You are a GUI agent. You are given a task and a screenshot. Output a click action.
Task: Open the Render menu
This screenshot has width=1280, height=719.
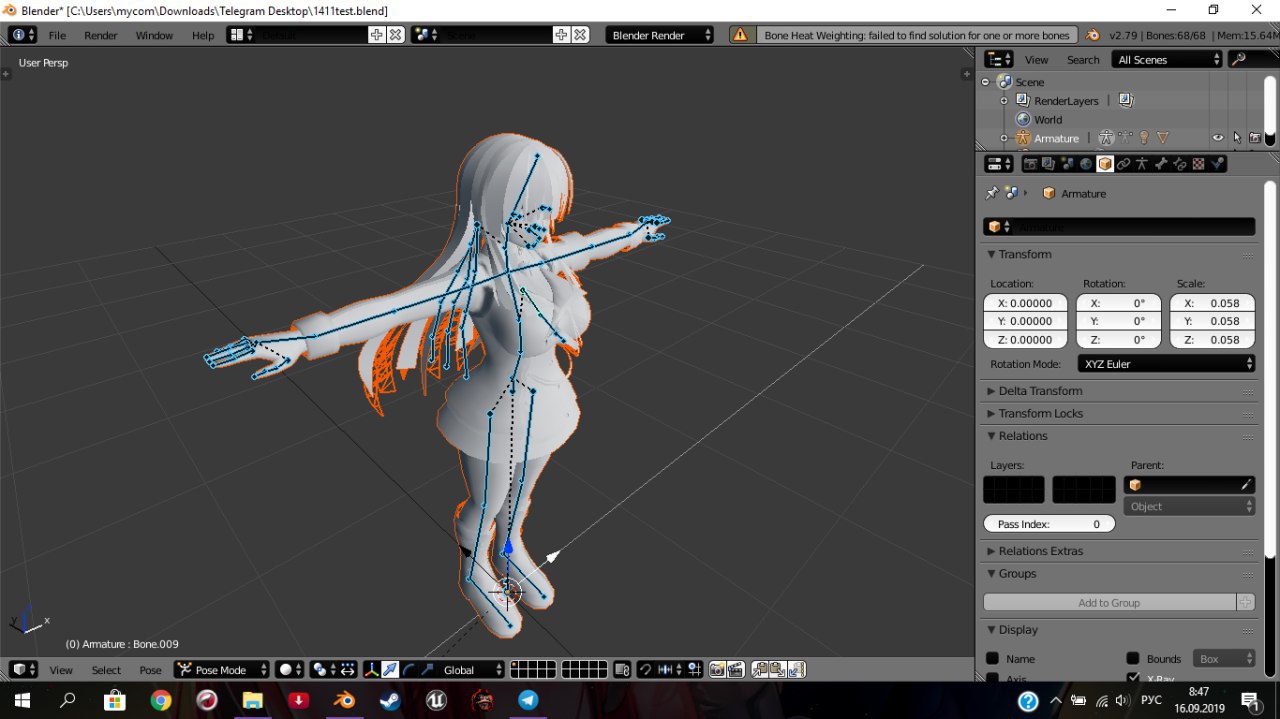pos(101,35)
